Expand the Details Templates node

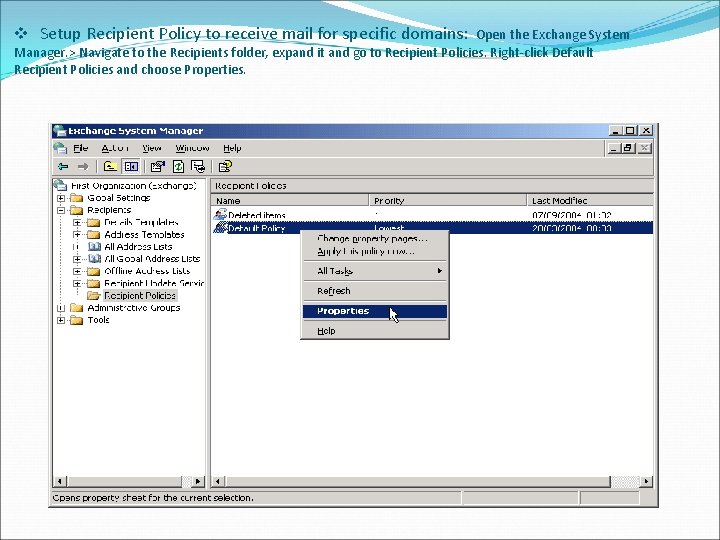point(77,223)
